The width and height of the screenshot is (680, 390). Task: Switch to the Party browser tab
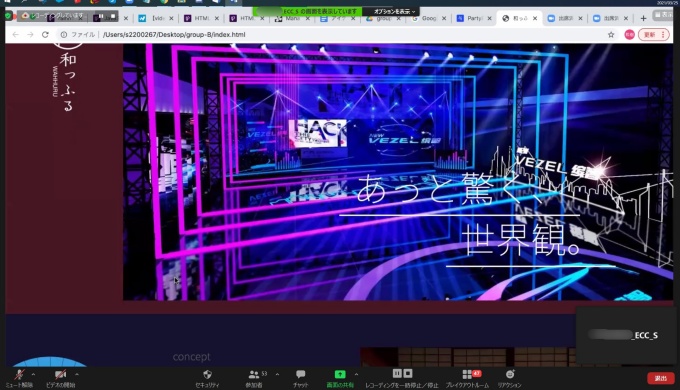coord(474,18)
